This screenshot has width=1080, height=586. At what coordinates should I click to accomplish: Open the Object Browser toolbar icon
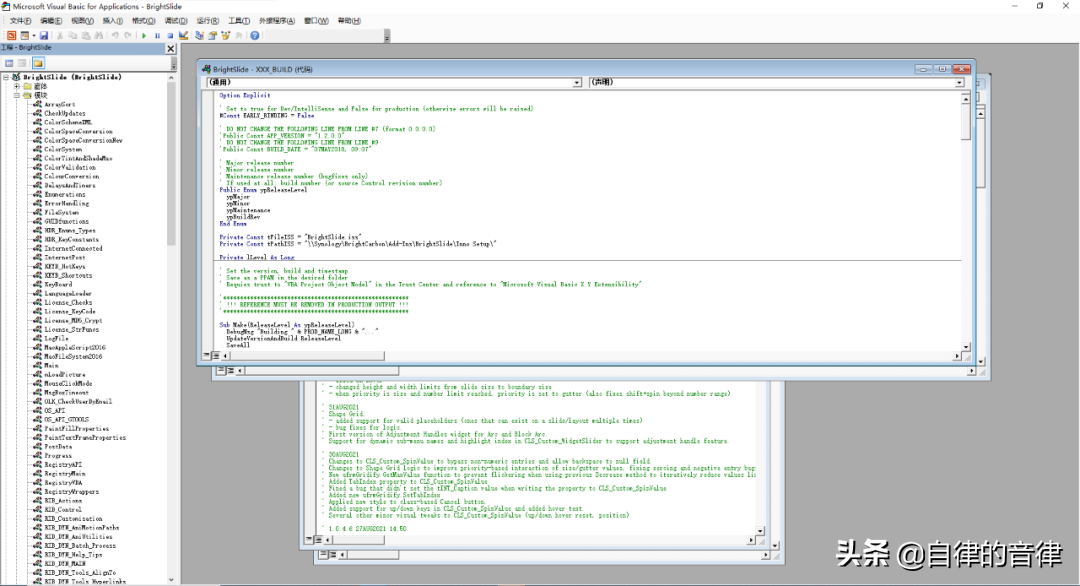pos(225,36)
